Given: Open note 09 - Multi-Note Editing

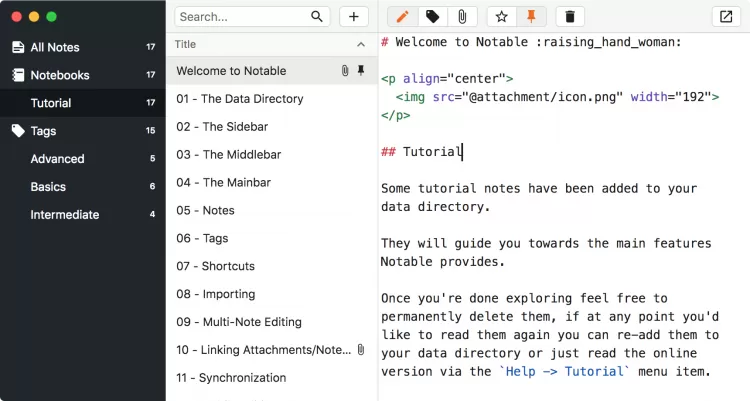Looking at the screenshot, I should (272, 322).
